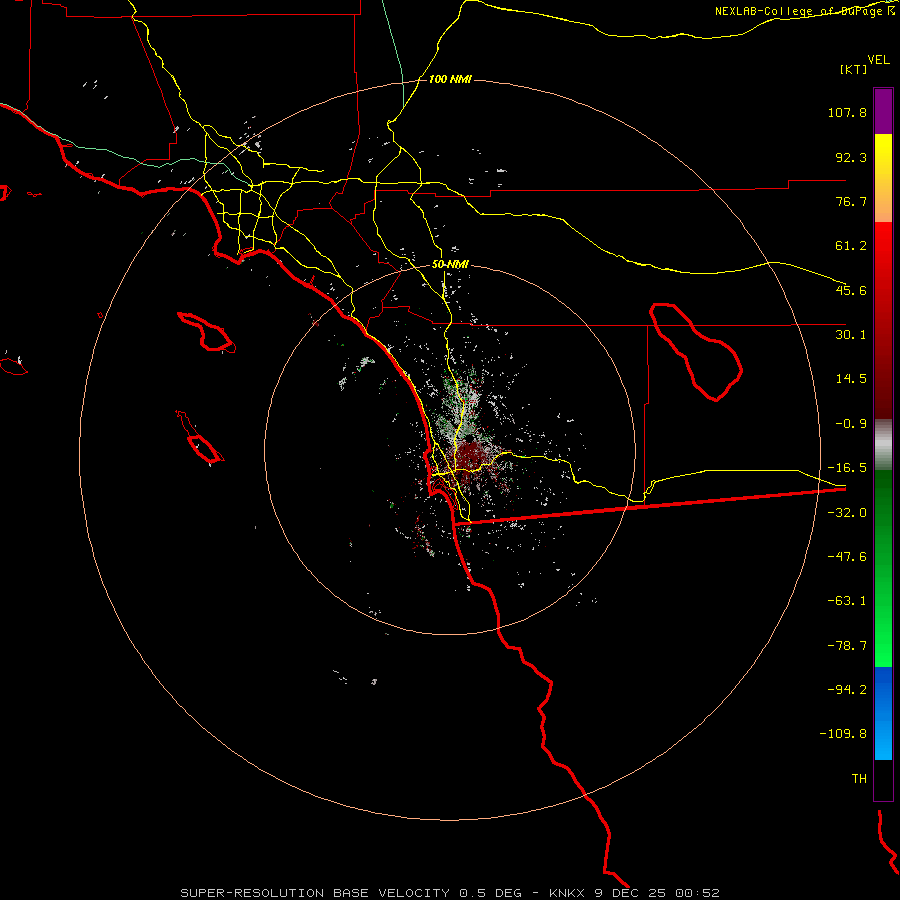
Task: Click the -32.0 velocity scale value
Action: (847, 513)
